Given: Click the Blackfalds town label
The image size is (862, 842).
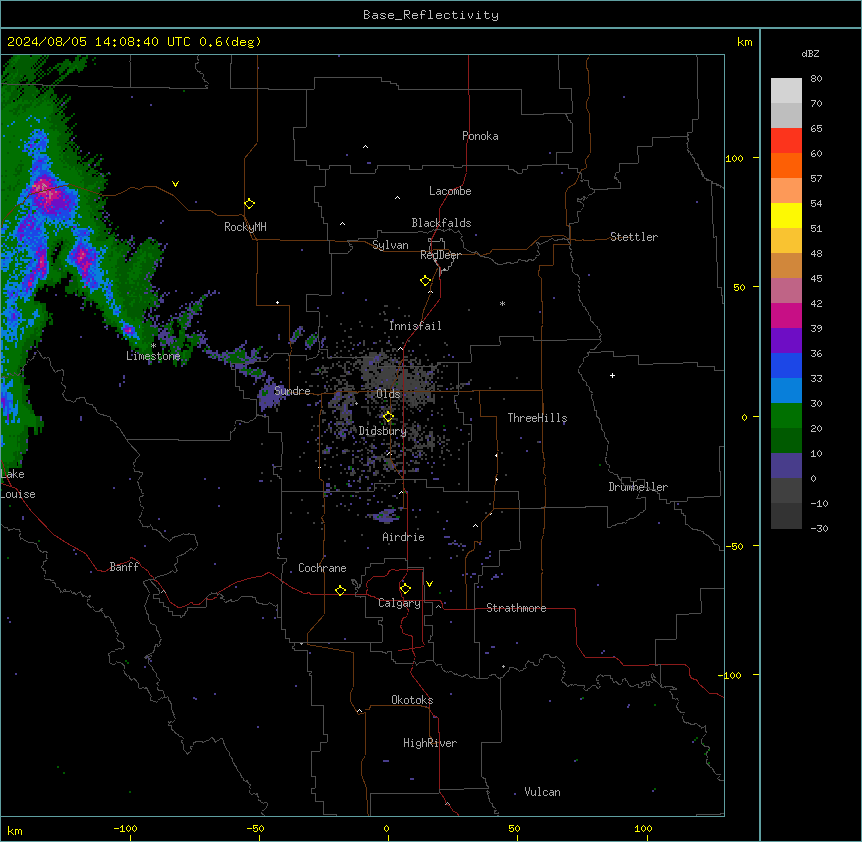Looking at the screenshot, I should click(x=441, y=223).
